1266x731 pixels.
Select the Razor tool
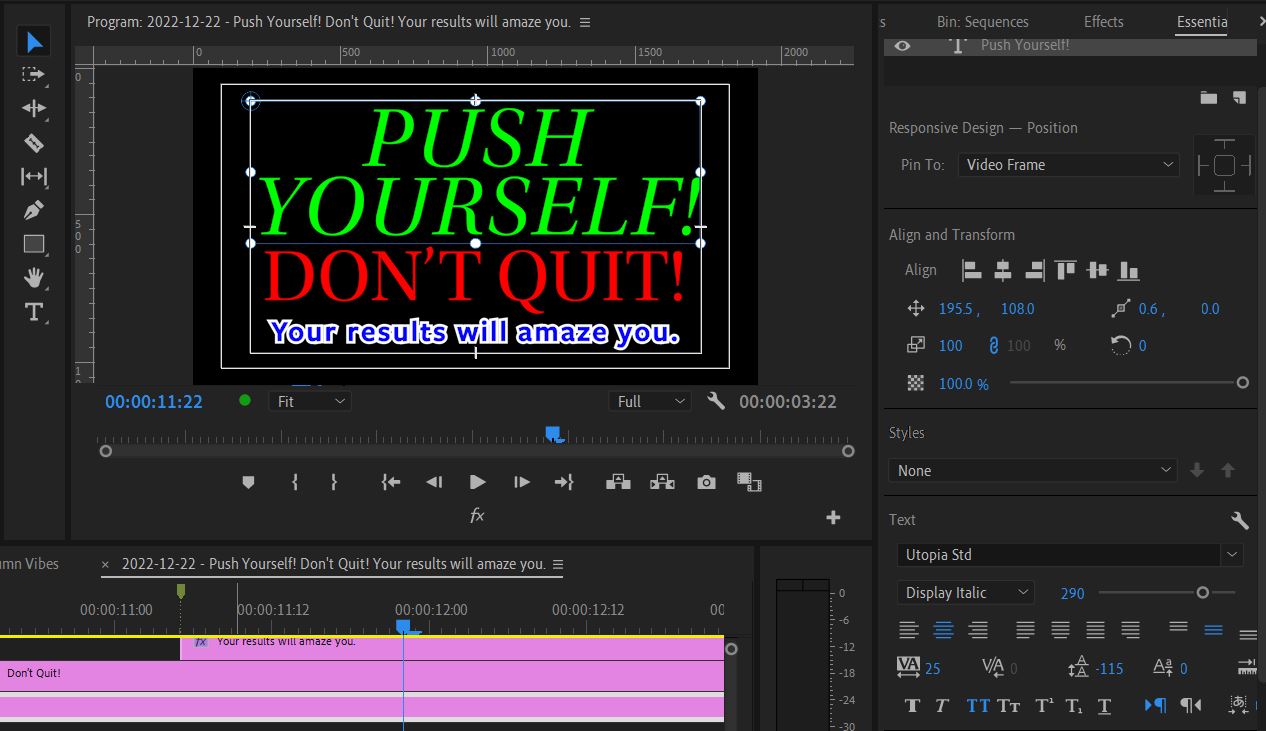click(x=34, y=143)
